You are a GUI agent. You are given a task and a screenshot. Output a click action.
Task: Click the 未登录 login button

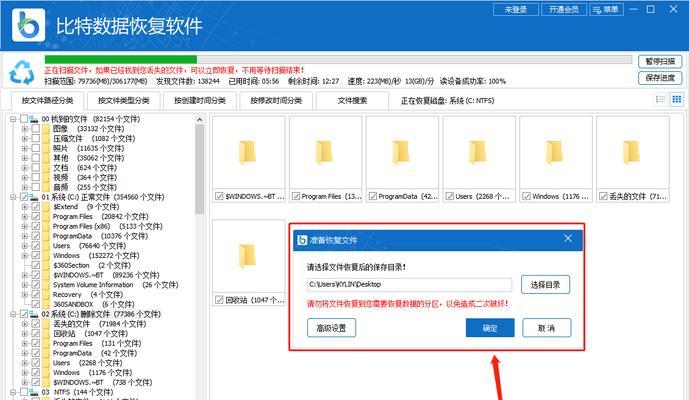[516, 9]
